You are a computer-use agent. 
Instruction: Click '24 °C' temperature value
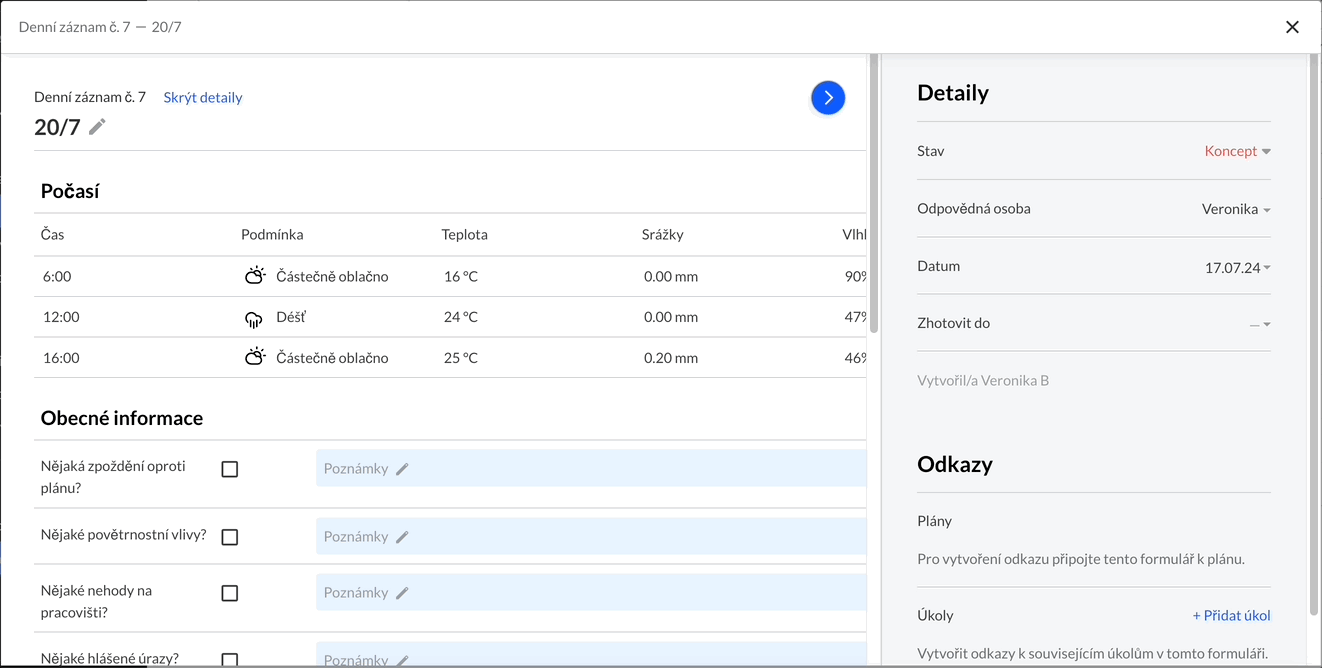coord(461,317)
